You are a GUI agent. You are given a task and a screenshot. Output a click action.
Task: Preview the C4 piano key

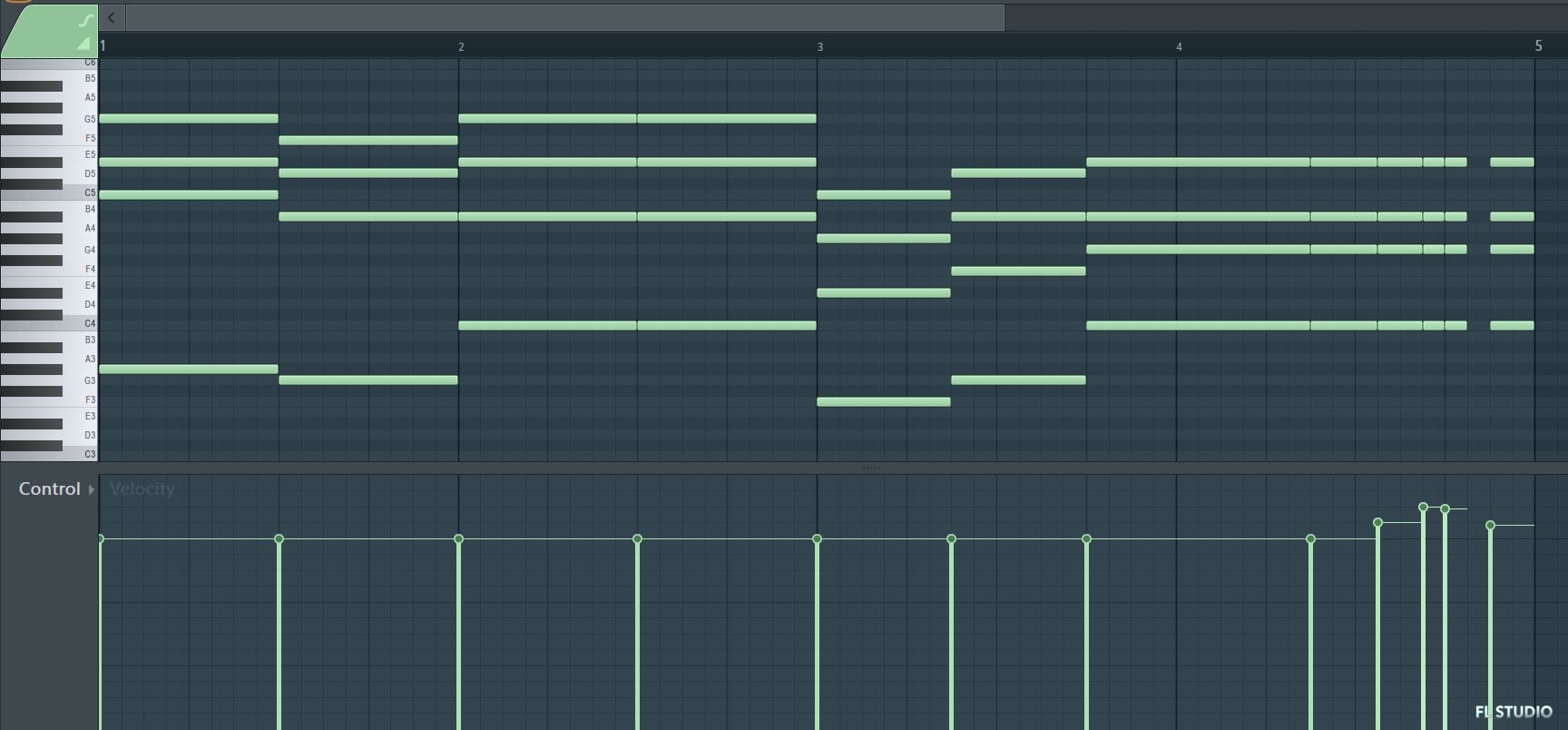tap(49, 323)
